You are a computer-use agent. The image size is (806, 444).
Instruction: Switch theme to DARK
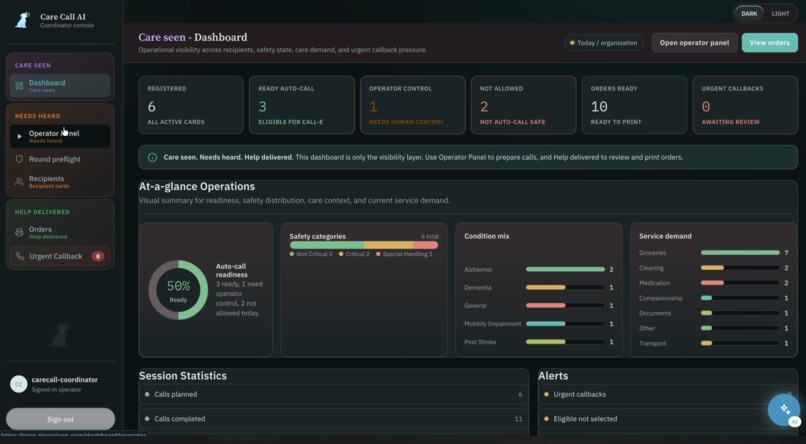749,14
